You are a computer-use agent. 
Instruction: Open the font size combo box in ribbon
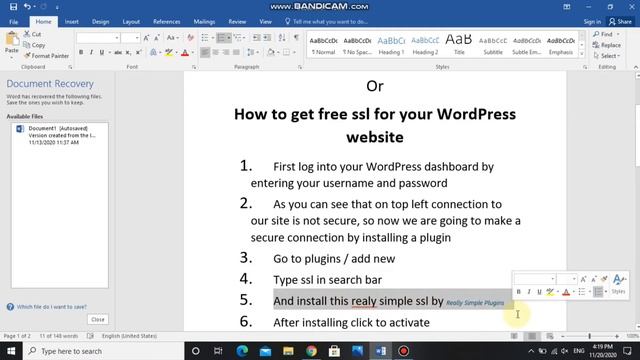tap(131, 38)
